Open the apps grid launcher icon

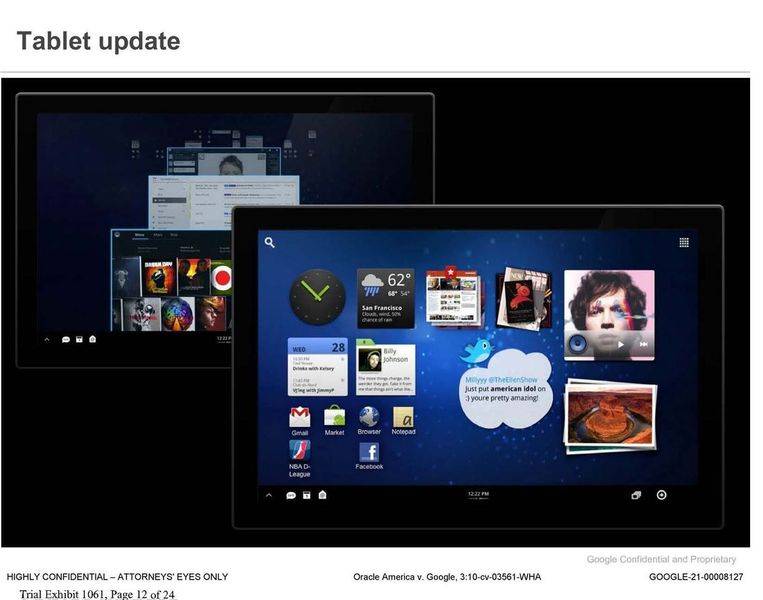point(684,242)
